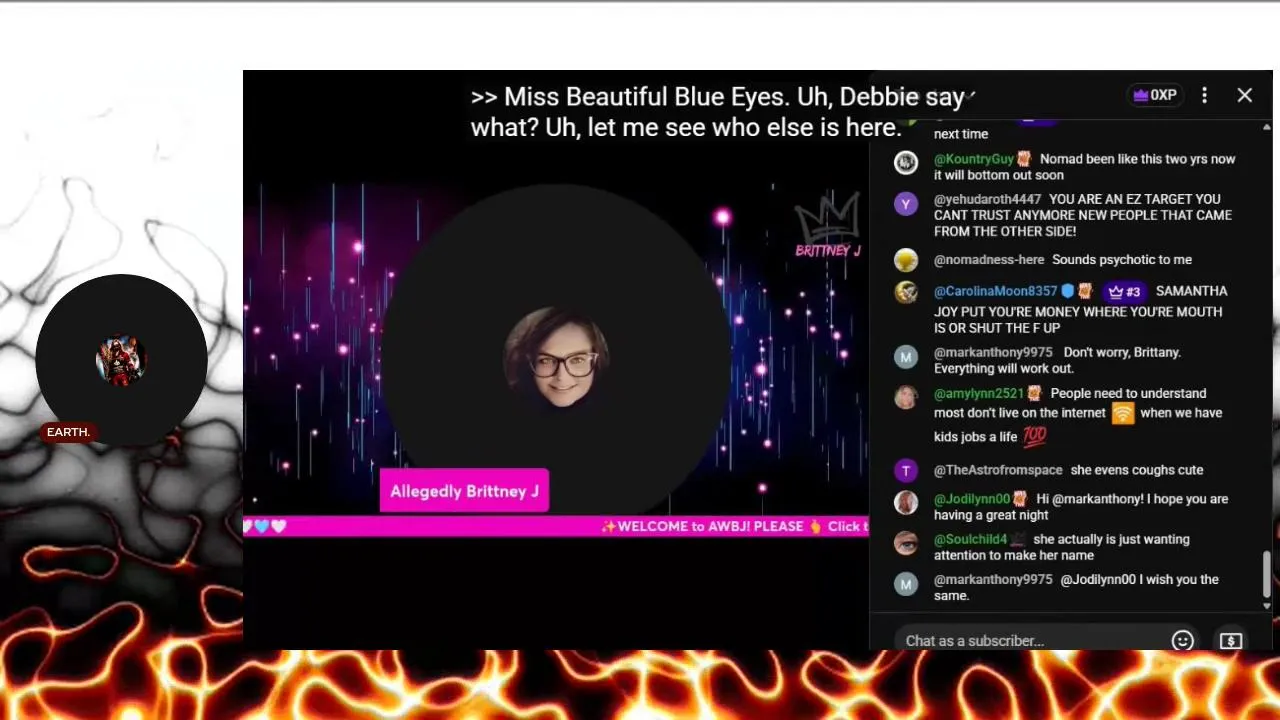Viewport: 1280px width, 720px height.
Task: Click message 'Sounds psychotic to me'
Action: pos(1122,259)
